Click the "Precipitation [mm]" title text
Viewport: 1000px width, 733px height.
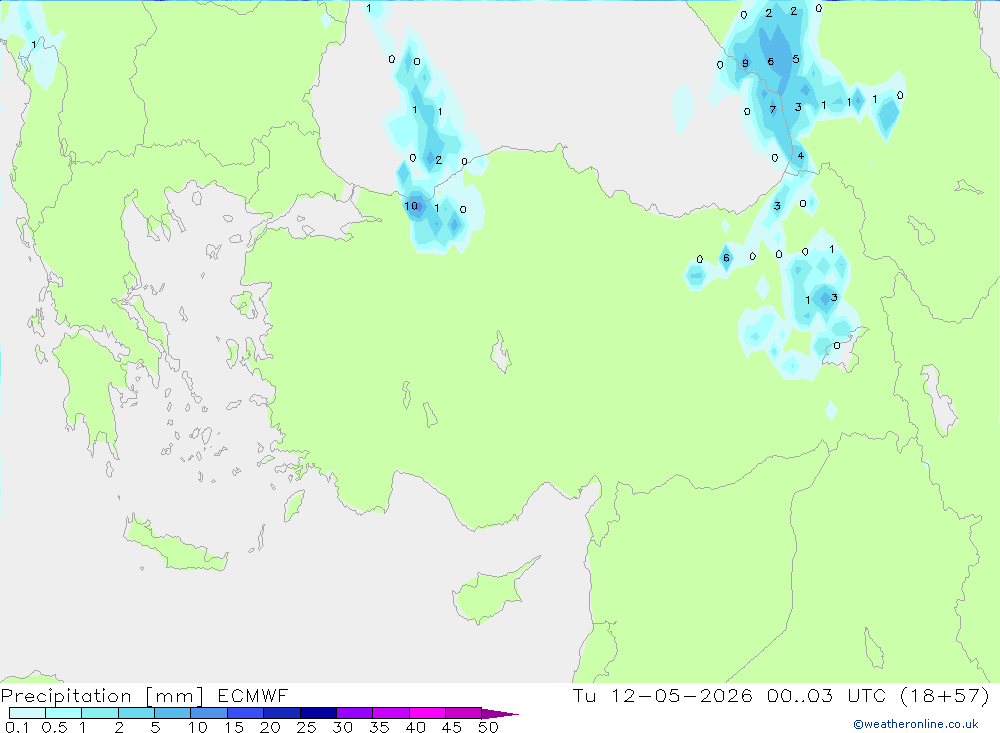(102, 696)
